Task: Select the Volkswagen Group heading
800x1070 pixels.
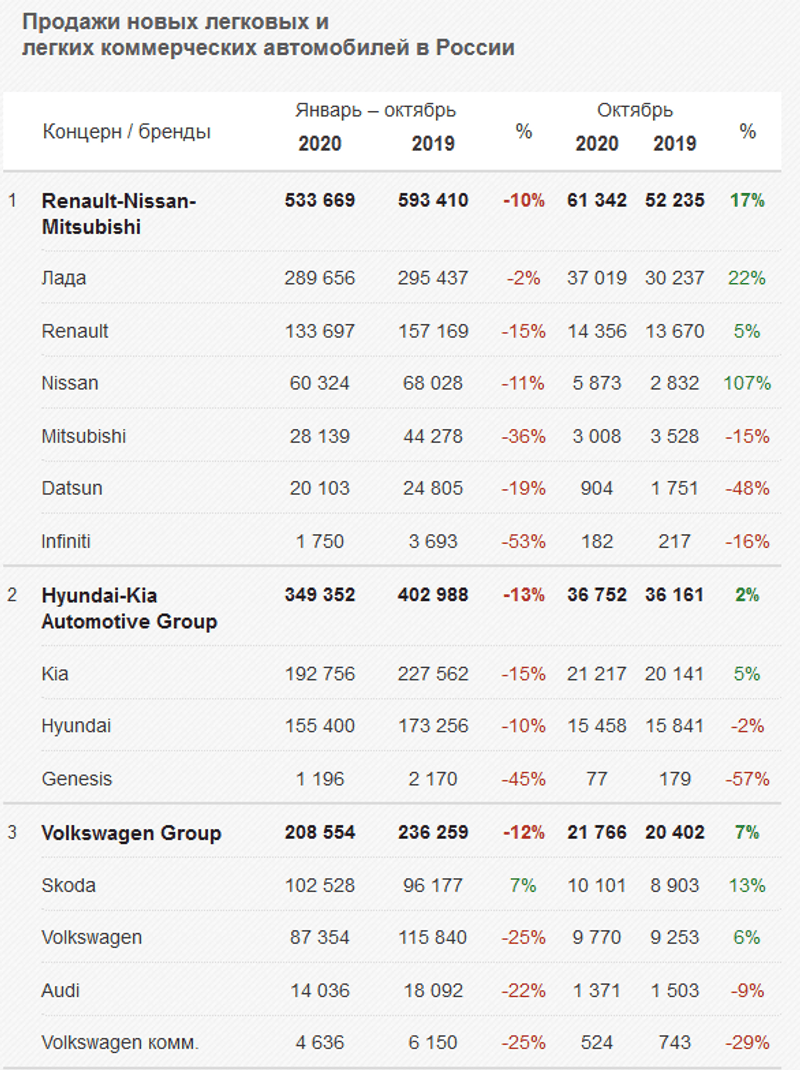Action: pos(131,833)
